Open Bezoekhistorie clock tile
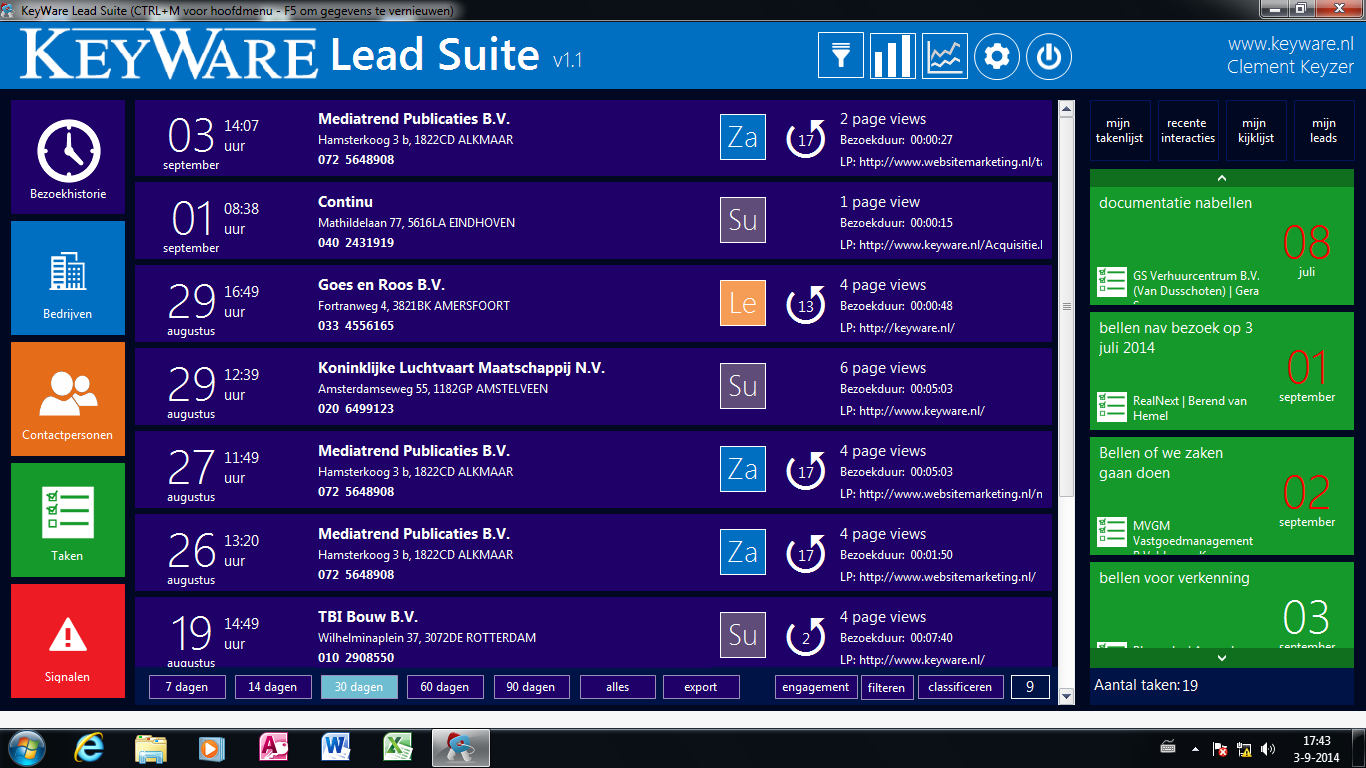 point(68,157)
